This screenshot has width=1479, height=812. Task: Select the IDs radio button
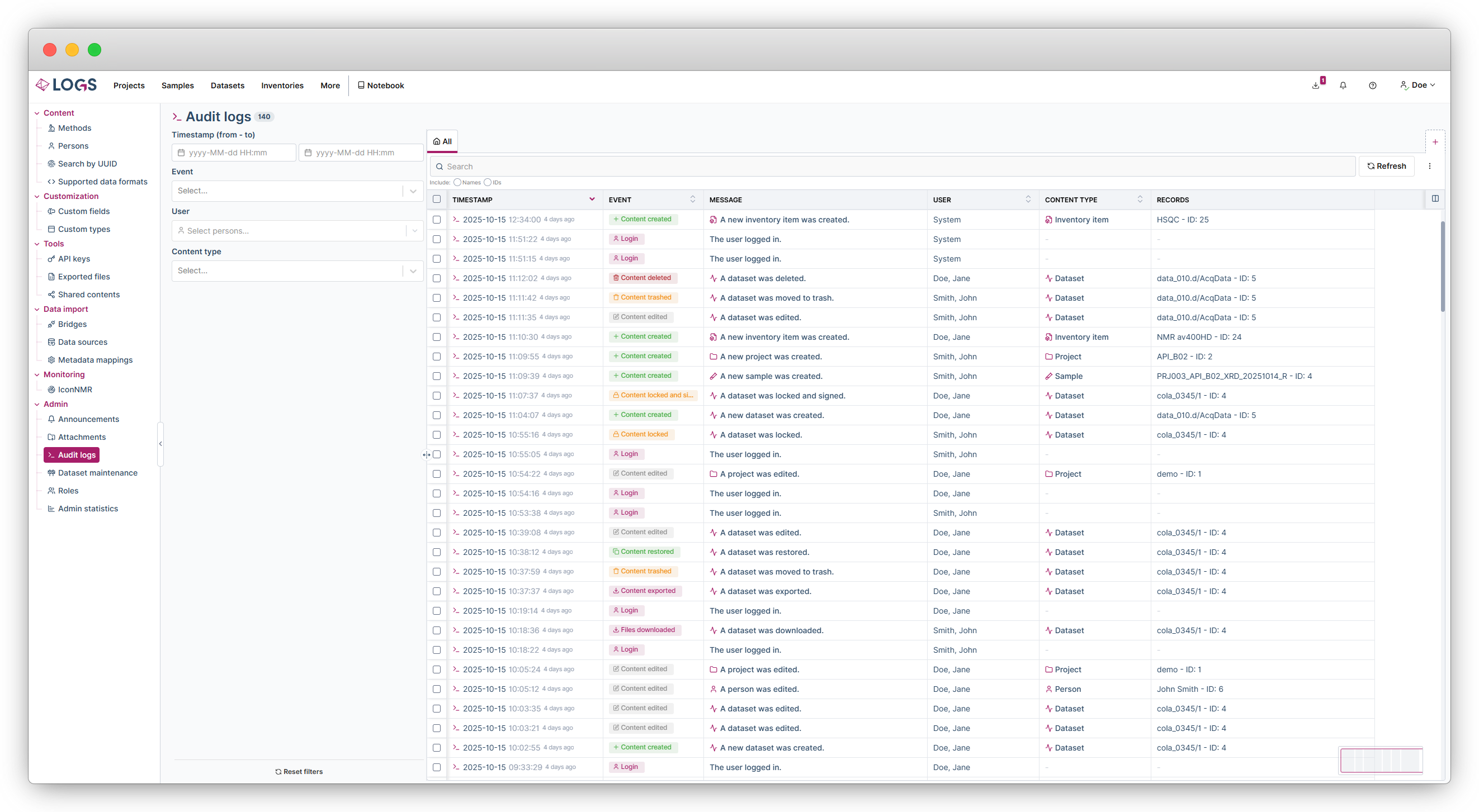[x=488, y=183]
